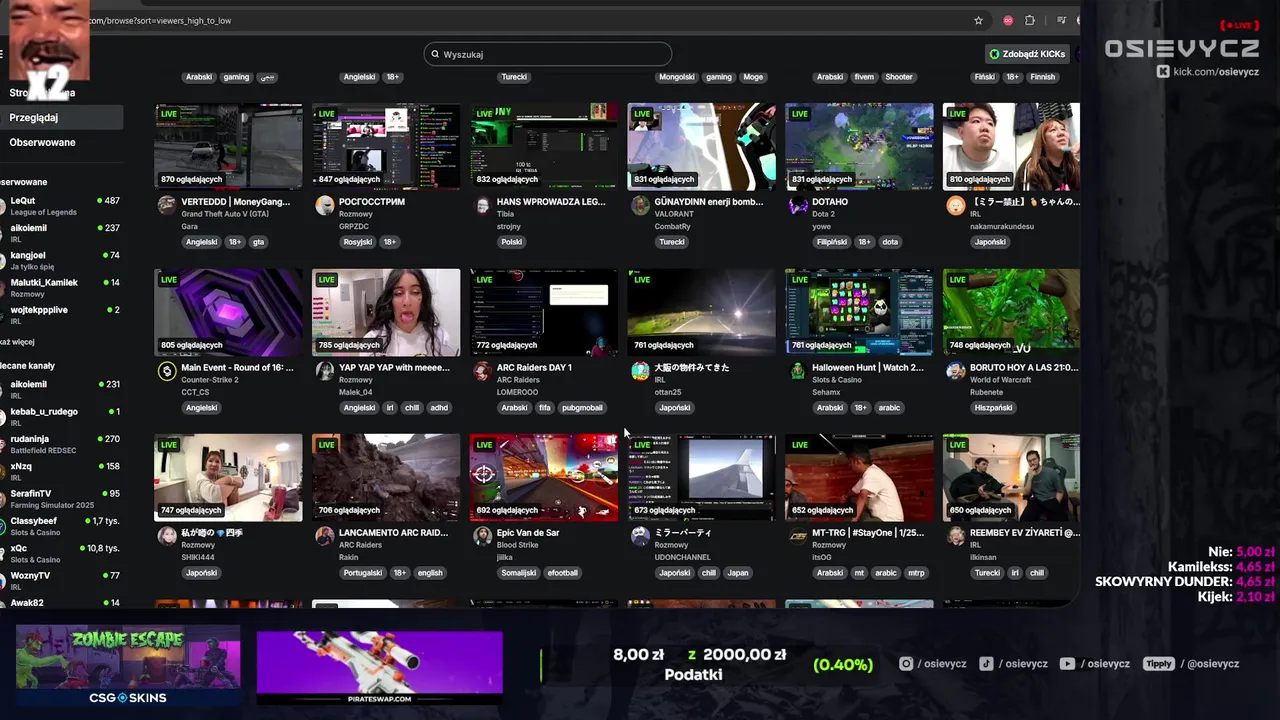Select Classybeef in recommended channels
The image size is (1280, 720).
pyautogui.click(x=60, y=526)
